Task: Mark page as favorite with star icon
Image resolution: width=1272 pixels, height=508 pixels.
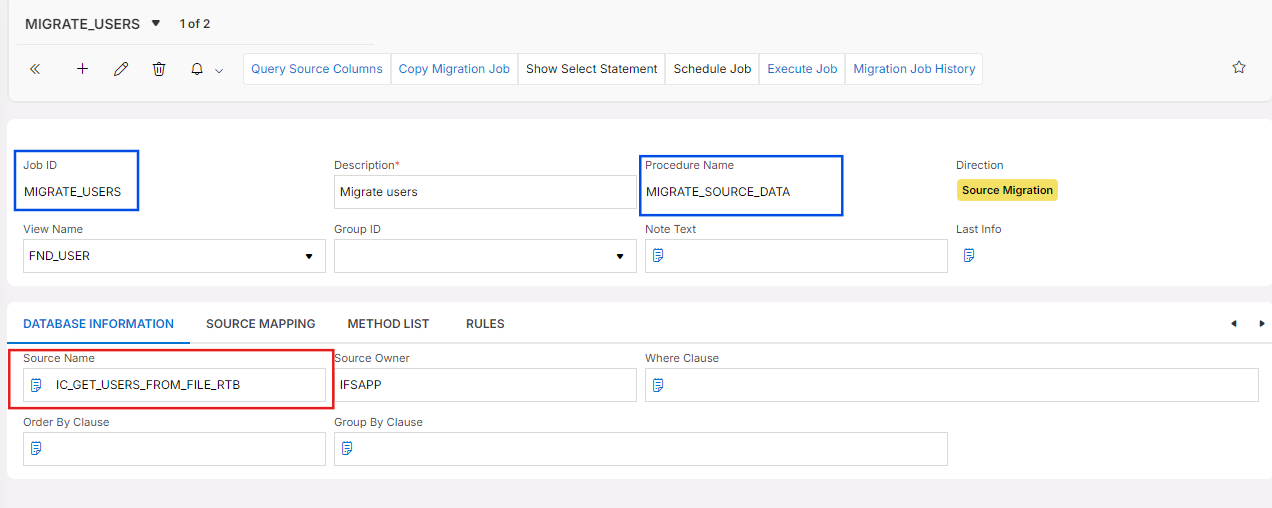Action: coord(1239,67)
